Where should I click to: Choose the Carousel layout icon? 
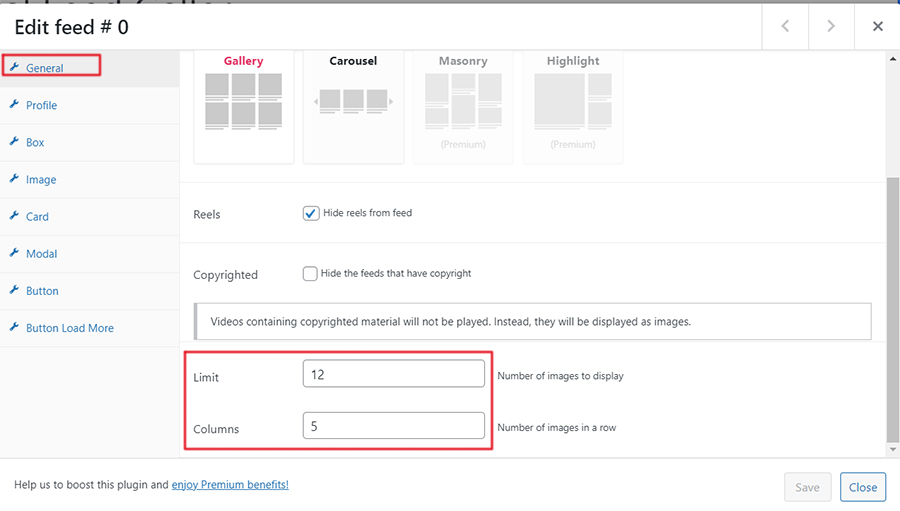pos(353,100)
